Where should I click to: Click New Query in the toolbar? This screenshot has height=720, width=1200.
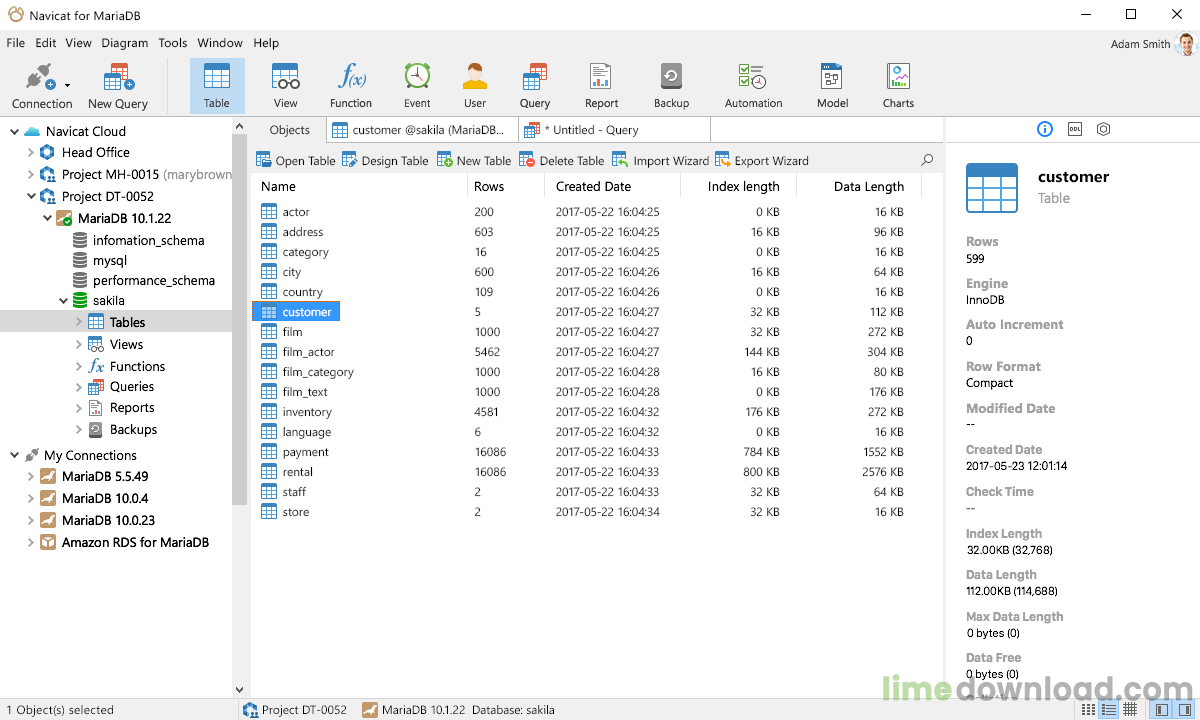(118, 87)
